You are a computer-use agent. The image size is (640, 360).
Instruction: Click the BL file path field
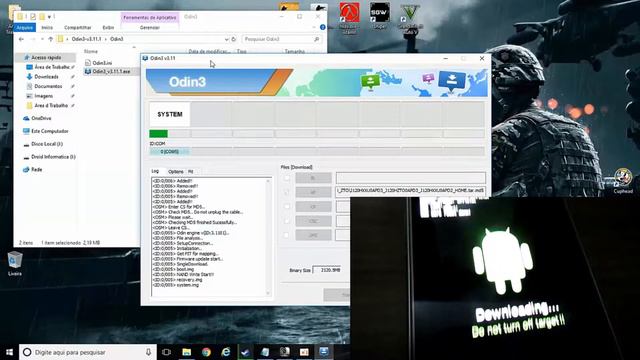[x=411, y=178]
